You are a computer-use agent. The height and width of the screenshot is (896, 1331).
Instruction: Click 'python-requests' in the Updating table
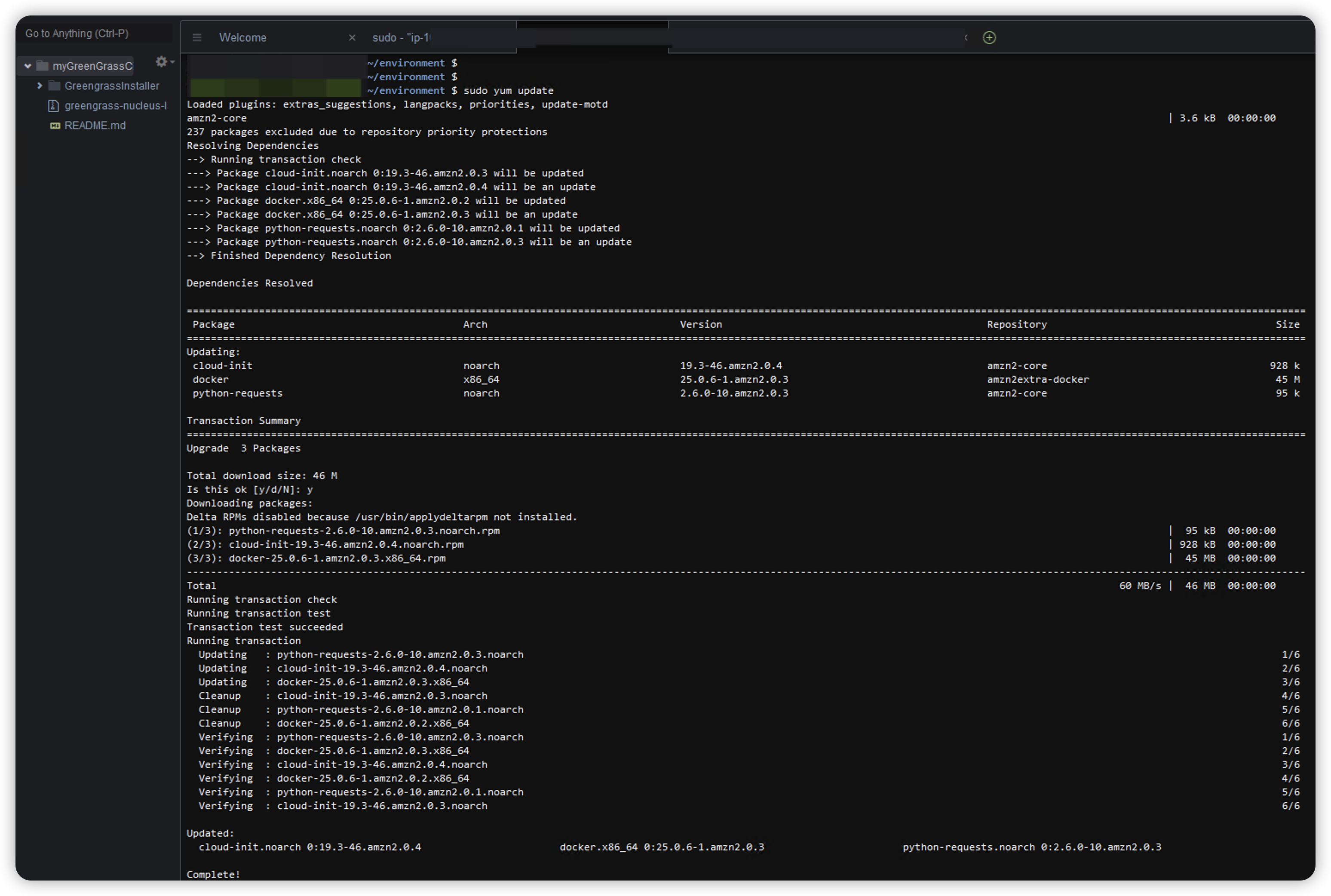point(238,393)
